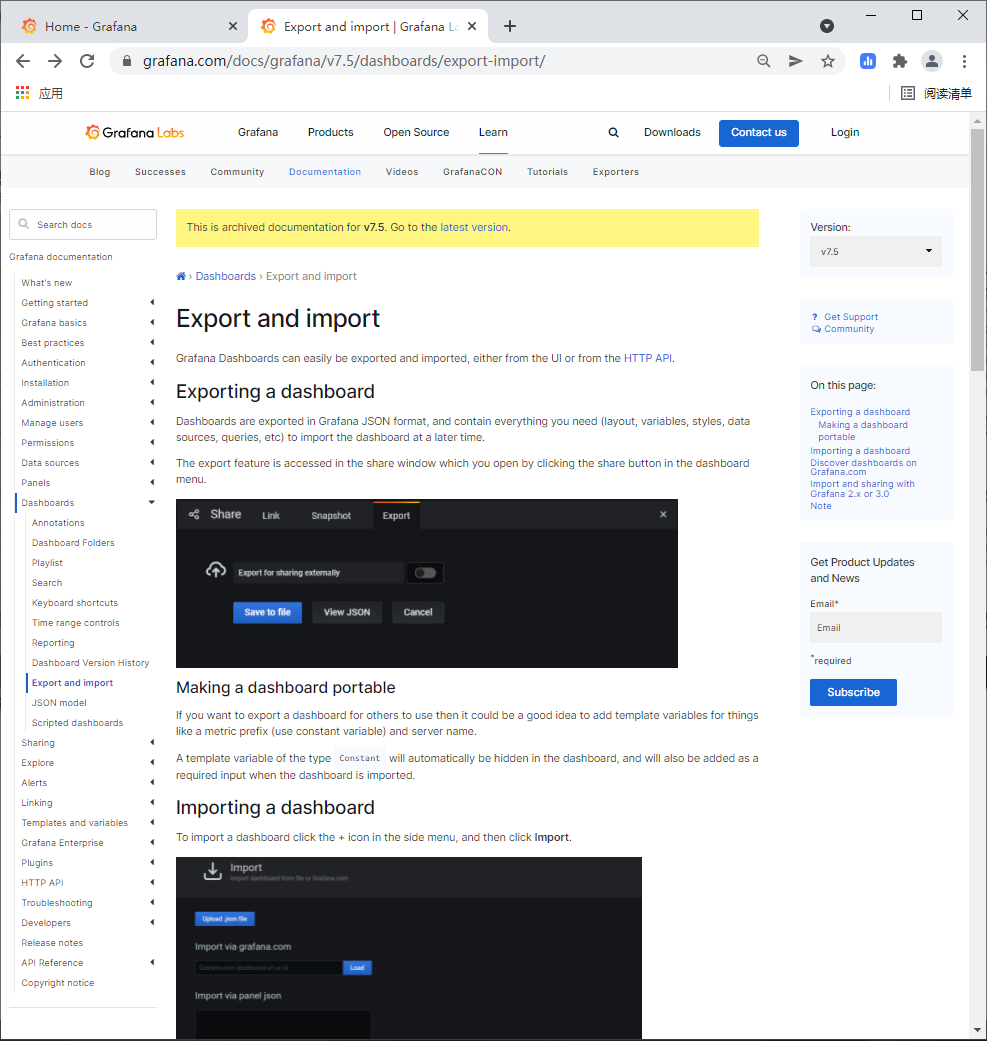Viewport: 987px width, 1041px height.
Task: Expand the Sharing sidebar section
Action: [152, 742]
